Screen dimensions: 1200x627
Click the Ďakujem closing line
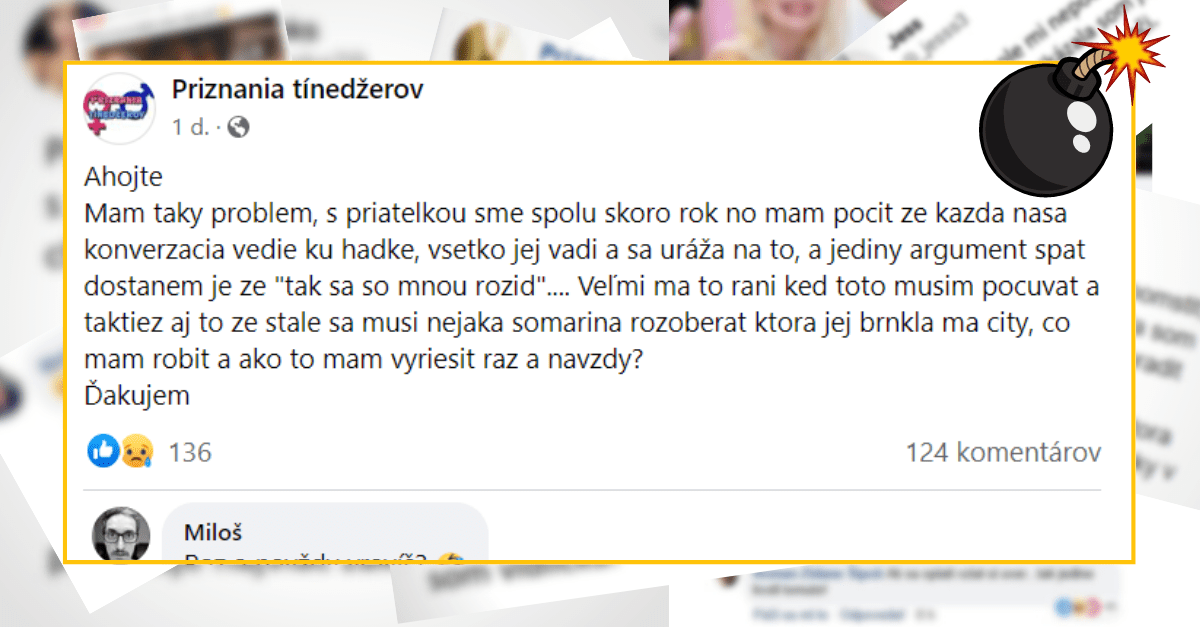[137, 396]
